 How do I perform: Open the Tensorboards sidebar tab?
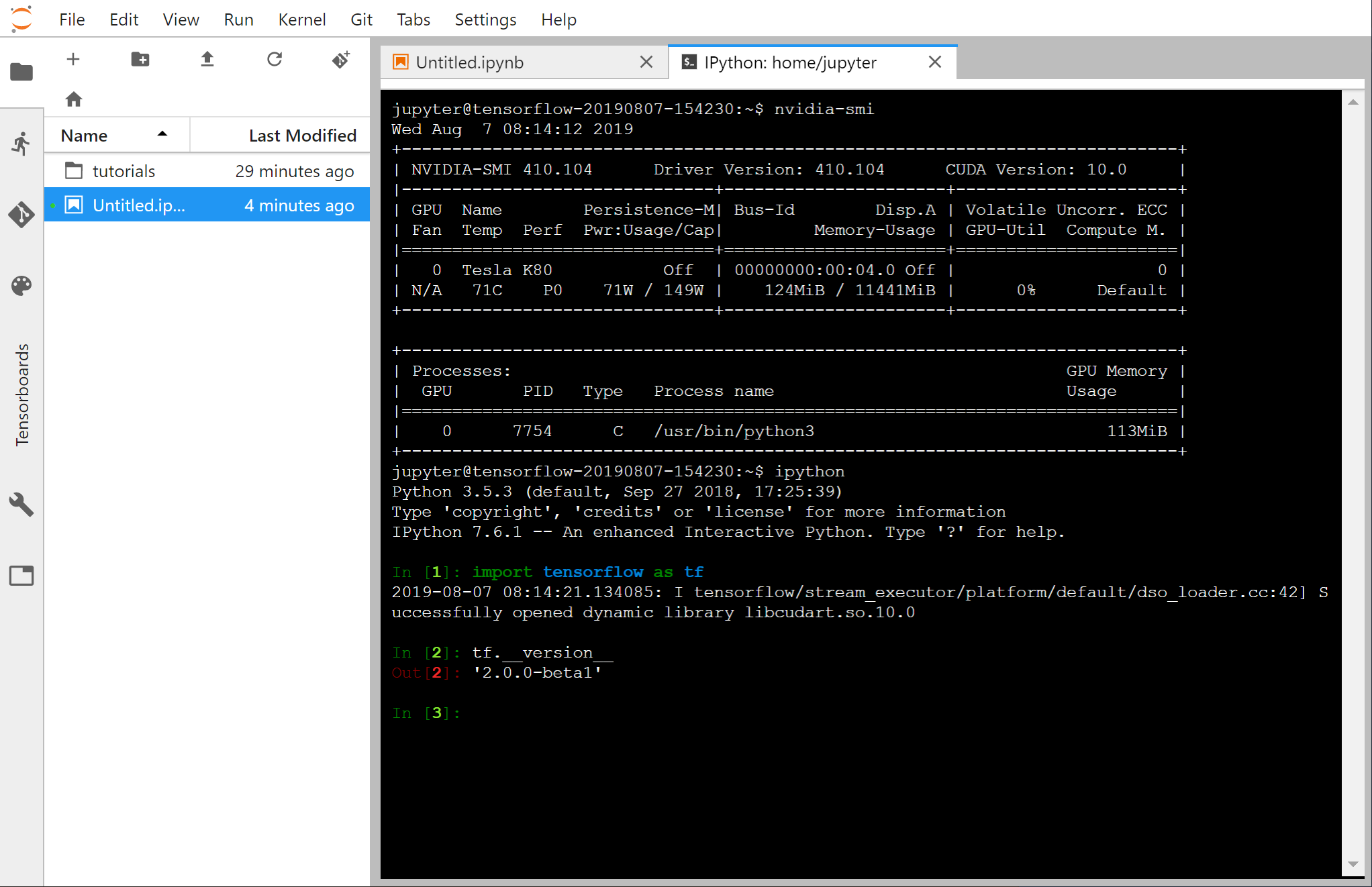click(x=22, y=395)
